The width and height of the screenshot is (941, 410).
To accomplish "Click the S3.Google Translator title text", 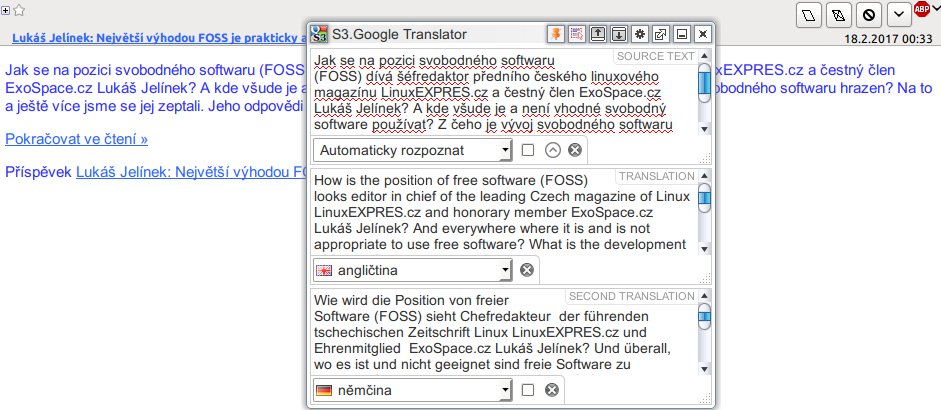I will (400, 35).
